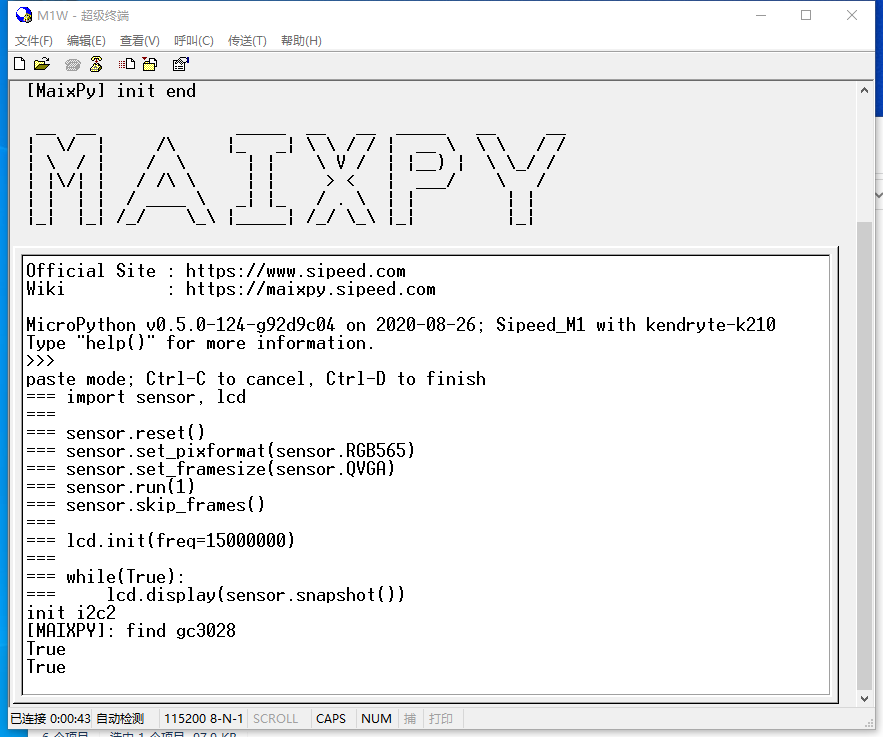Image resolution: width=883 pixels, height=737 pixels.
Task: Open the 帮助(H) menu
Action: [x=301, y=41]
